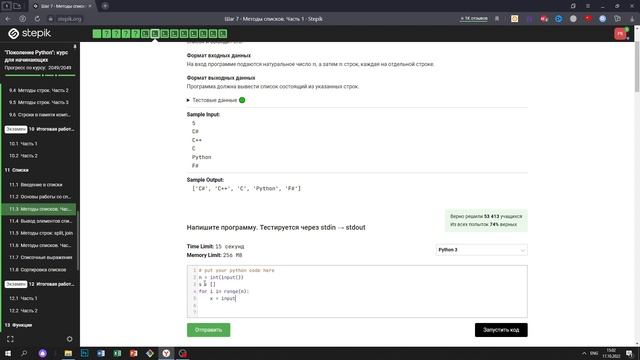The height and width of the screenshot is (360, 640).
Task: Open the Python 3 language dropdown
Action: click(481, 250)
